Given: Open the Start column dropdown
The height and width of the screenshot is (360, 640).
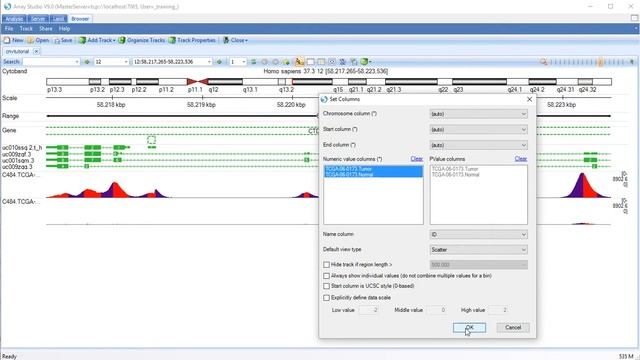Looking at the screenshot, I should (x=478, y=129).
